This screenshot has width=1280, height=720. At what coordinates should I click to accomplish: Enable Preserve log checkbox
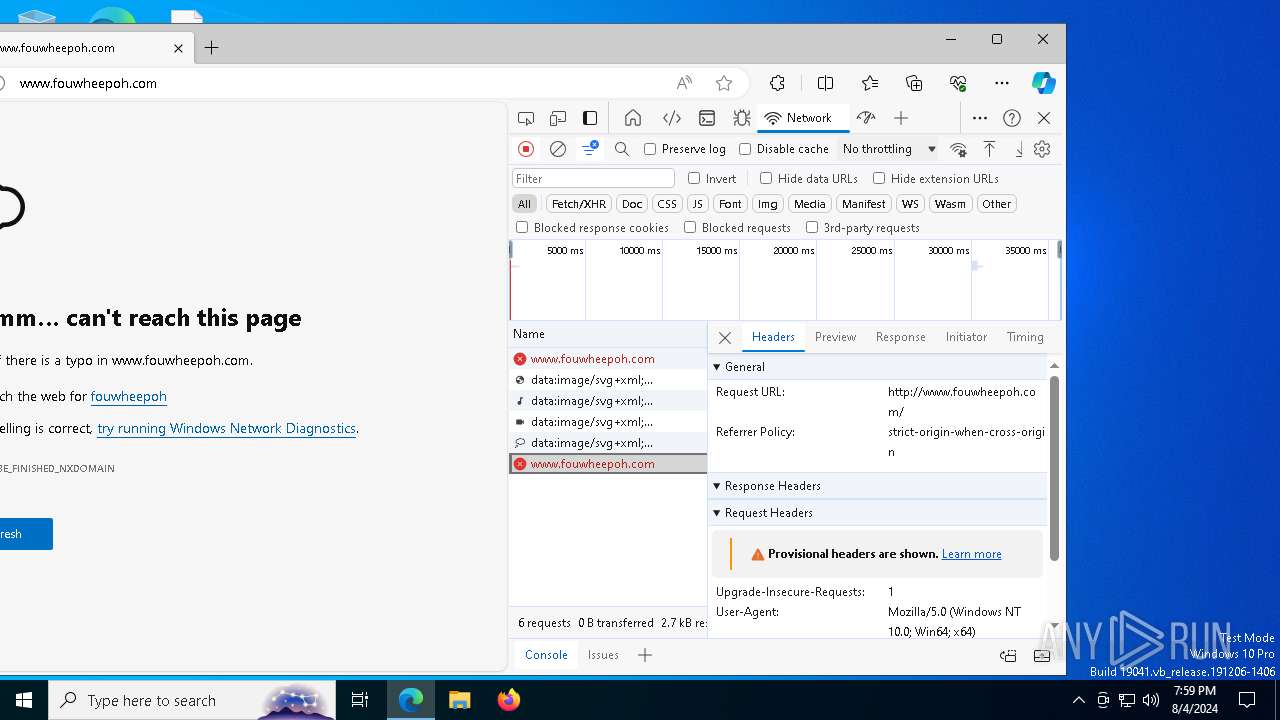(650, 149)
